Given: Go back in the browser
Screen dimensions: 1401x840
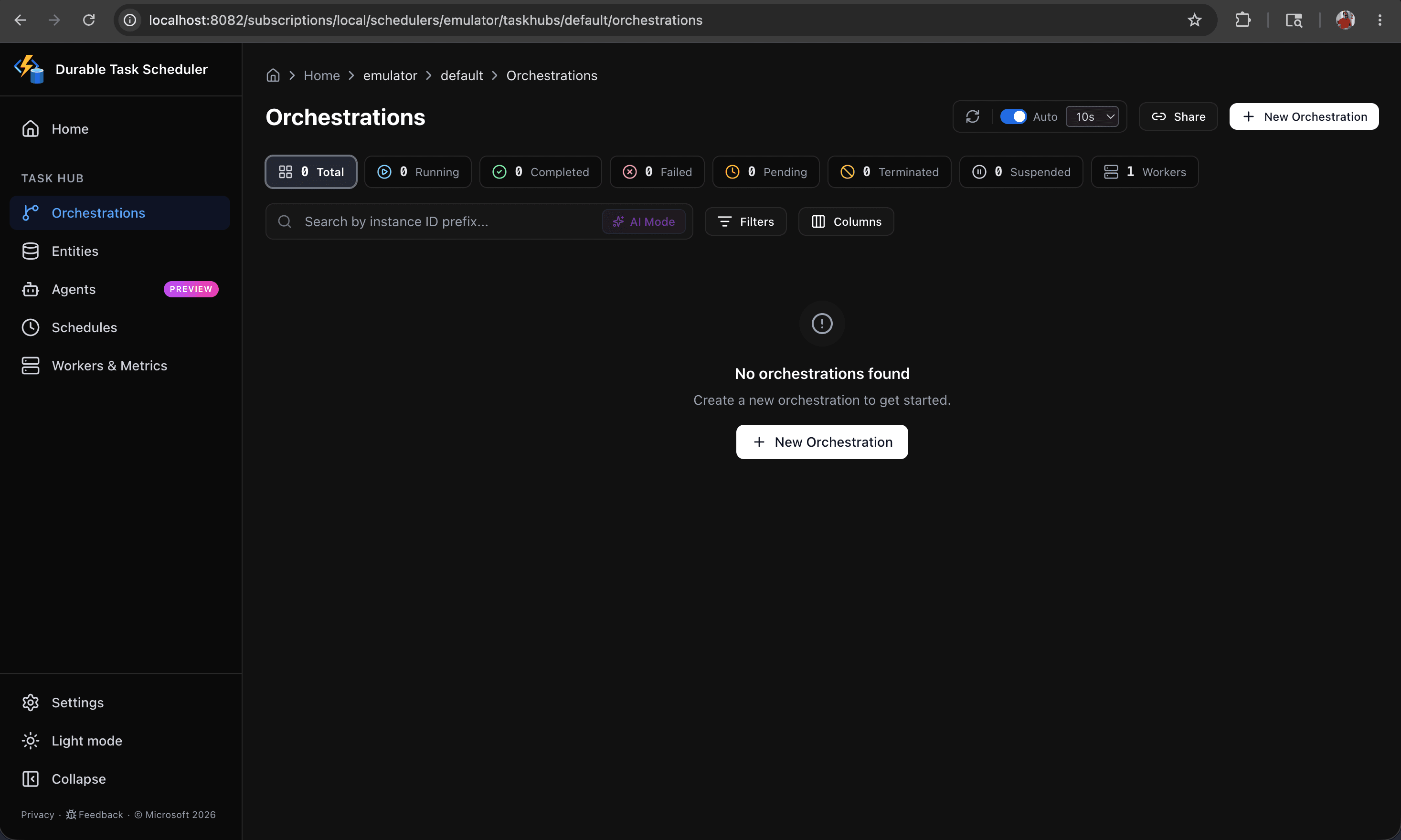Looking at the screenshot, I should click(21, 21).
